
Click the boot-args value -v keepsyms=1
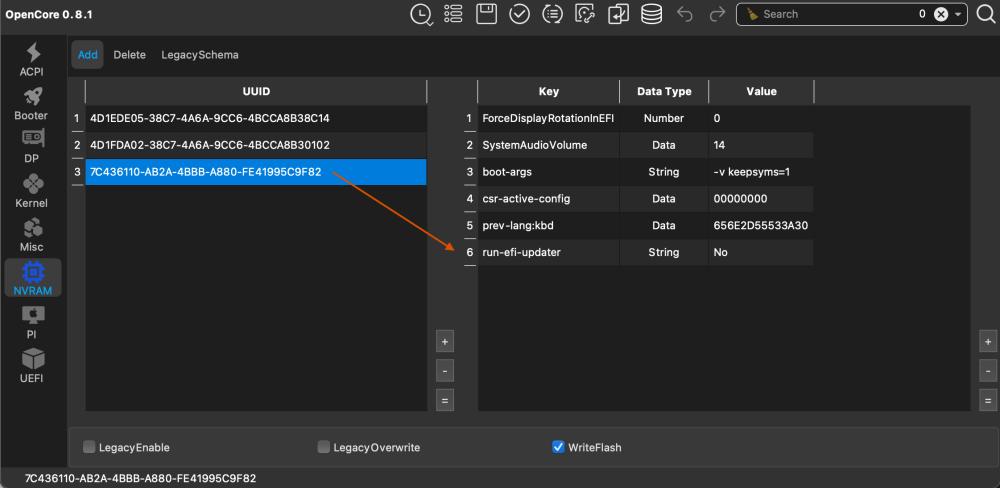pyautogui.click(x=761, y=172)
